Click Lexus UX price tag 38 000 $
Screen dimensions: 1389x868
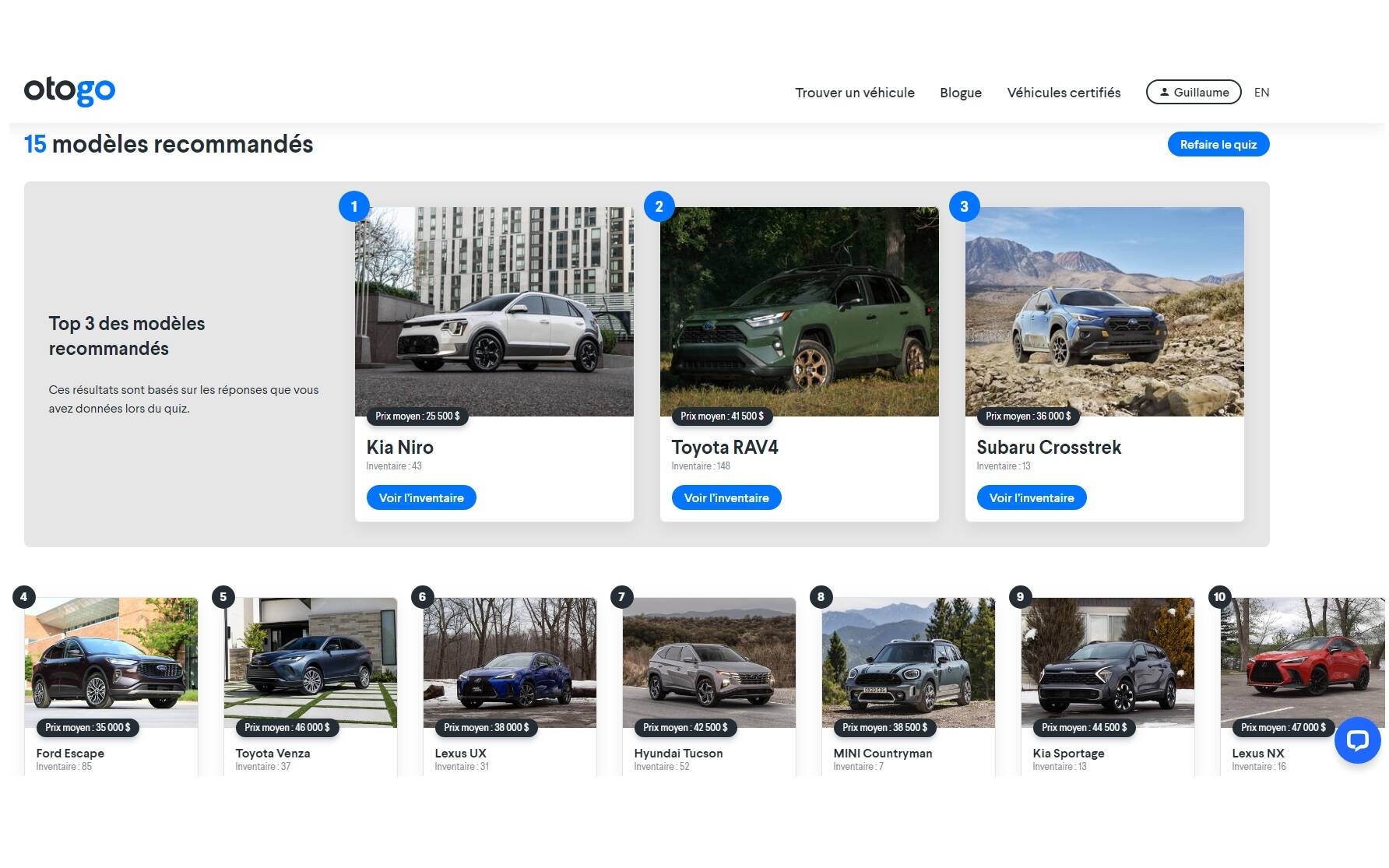coord(487,728)
